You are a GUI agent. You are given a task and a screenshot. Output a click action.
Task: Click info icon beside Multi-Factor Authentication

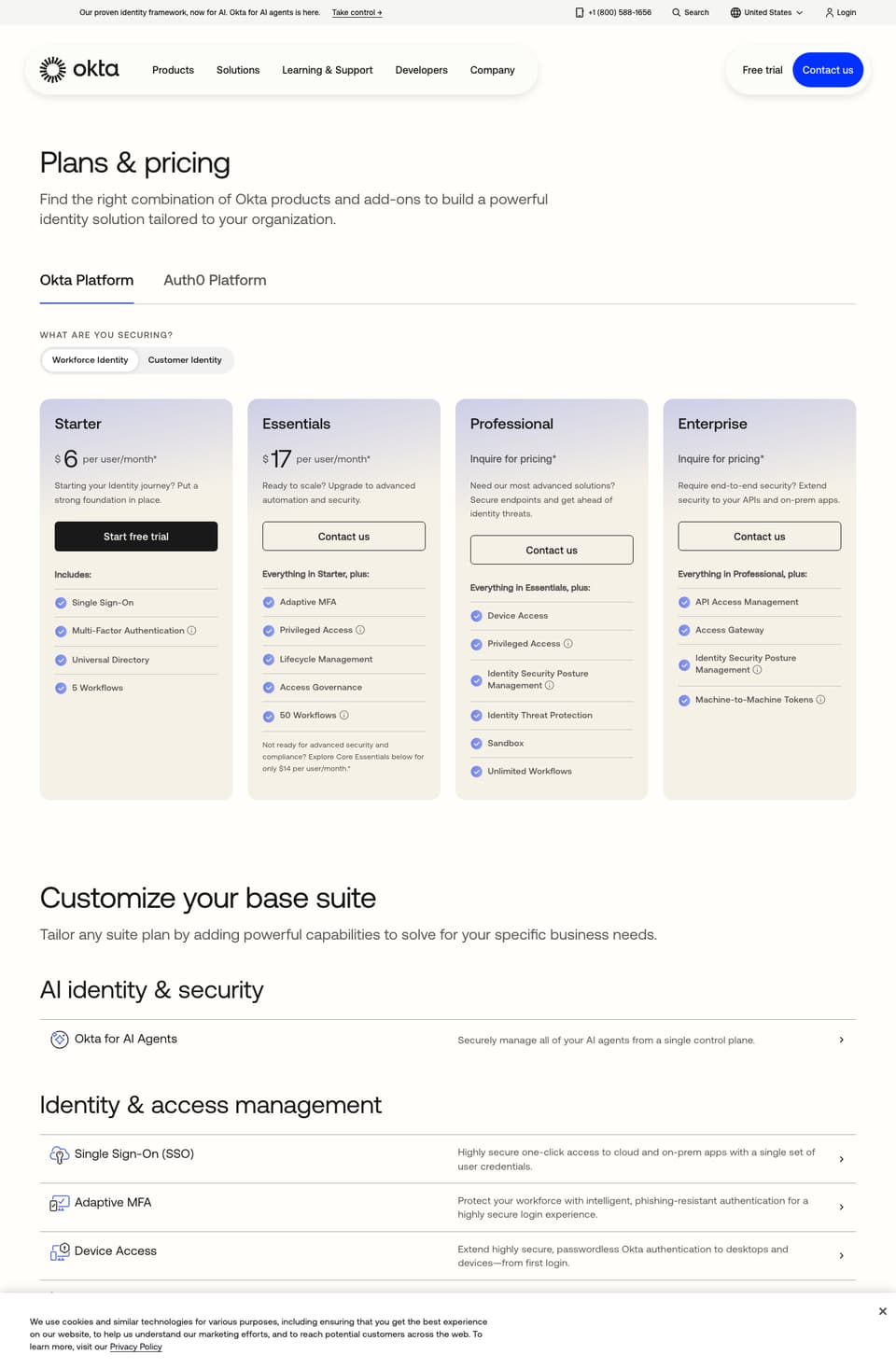(191, 631)
